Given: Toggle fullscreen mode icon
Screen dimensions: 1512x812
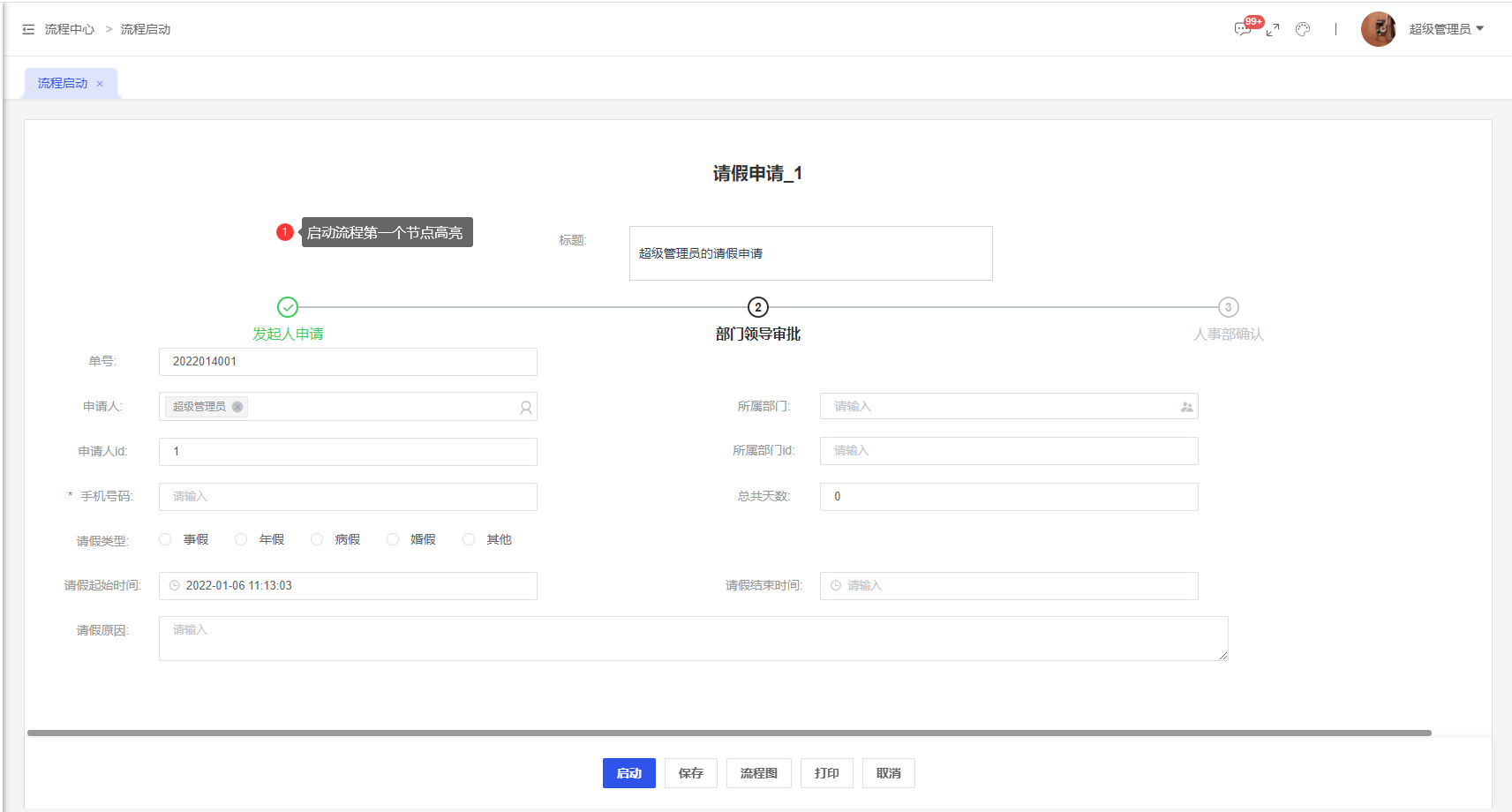Looking at the screenshot, I should click(1273, 30).
